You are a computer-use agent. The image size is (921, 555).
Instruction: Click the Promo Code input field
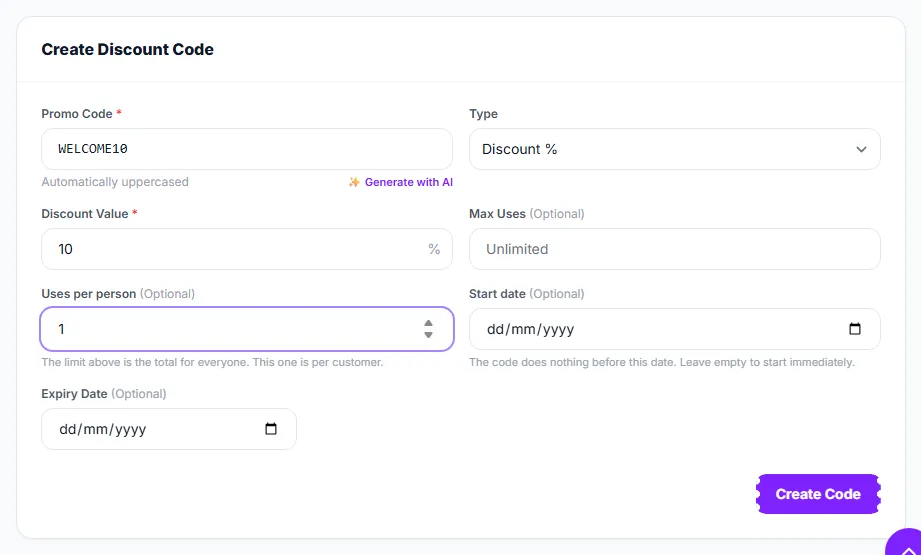tap(247, 149)
